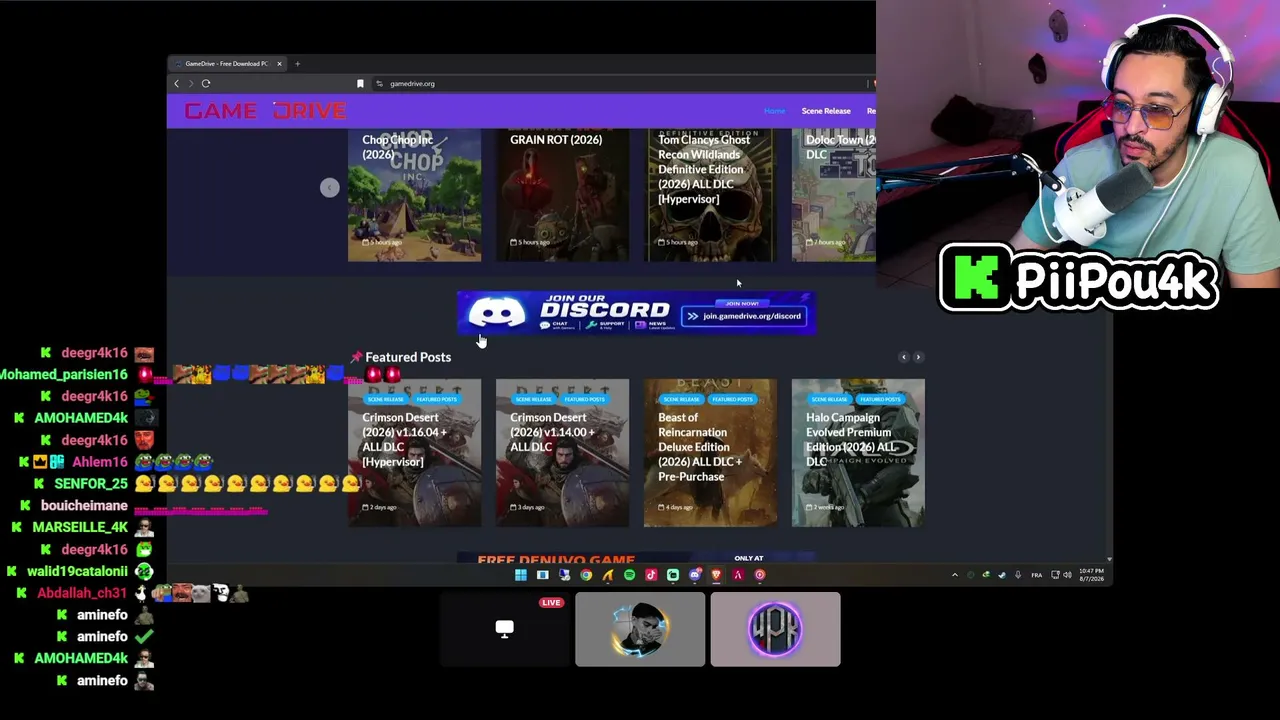Go back using the browser back arrow
The height and width of the screenshot is (720, 1280).
pyautogui.click(x=177, y=84)
